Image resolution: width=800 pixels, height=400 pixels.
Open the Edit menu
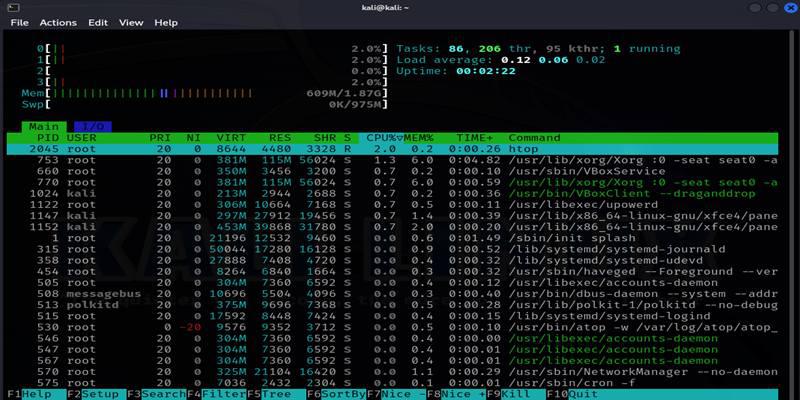[98, 23]
